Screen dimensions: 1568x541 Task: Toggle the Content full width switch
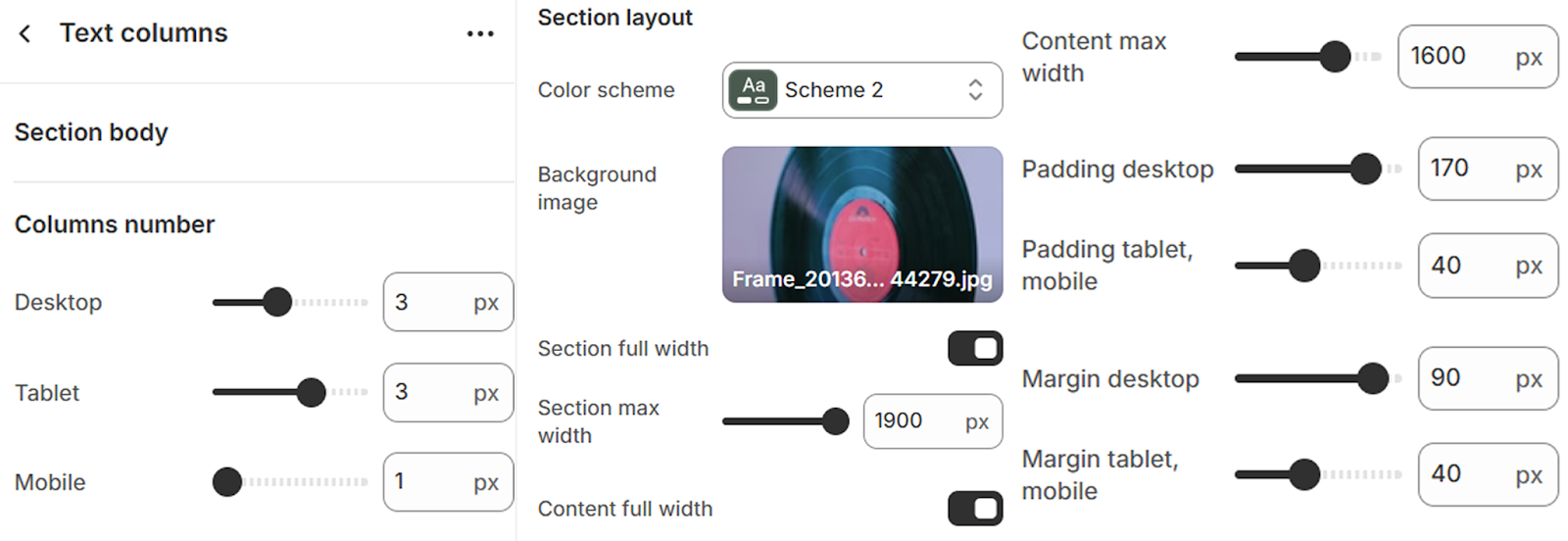pos(974,508)
